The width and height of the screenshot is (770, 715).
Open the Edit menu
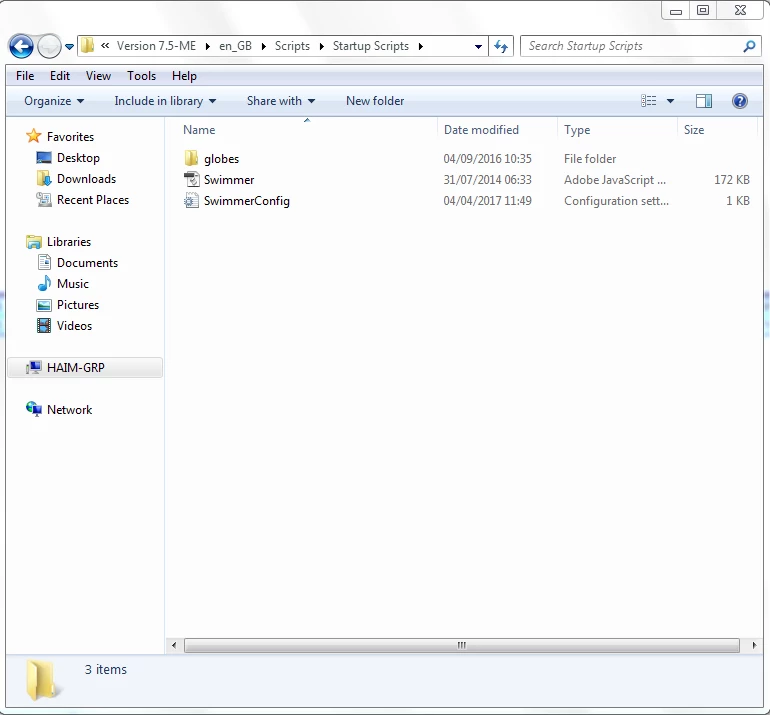point(60,76)
